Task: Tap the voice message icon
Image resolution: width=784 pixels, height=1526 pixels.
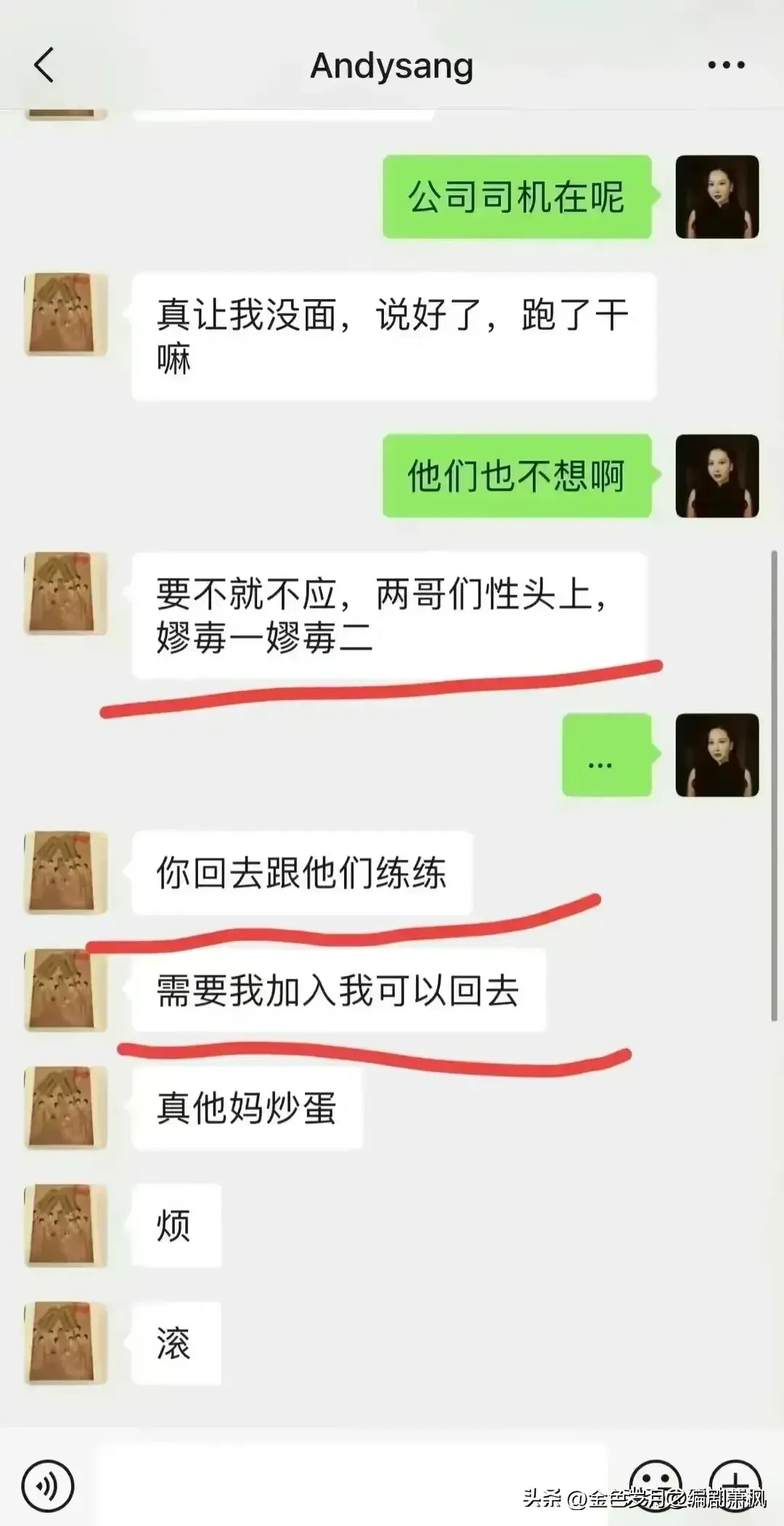Action: pyautogui.click(x=48, y=1486)
